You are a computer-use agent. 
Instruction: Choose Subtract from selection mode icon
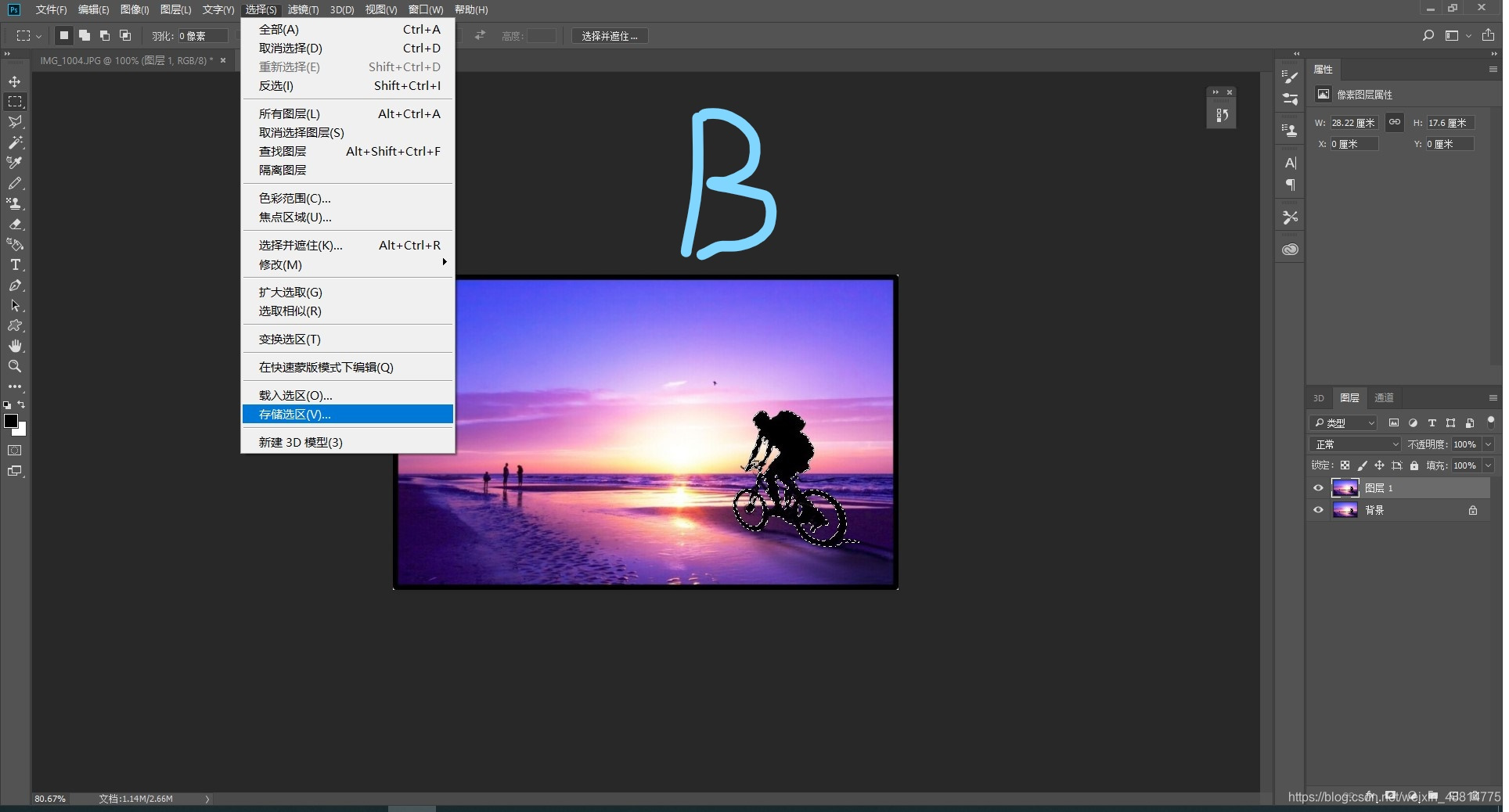(x=105, y=35)
